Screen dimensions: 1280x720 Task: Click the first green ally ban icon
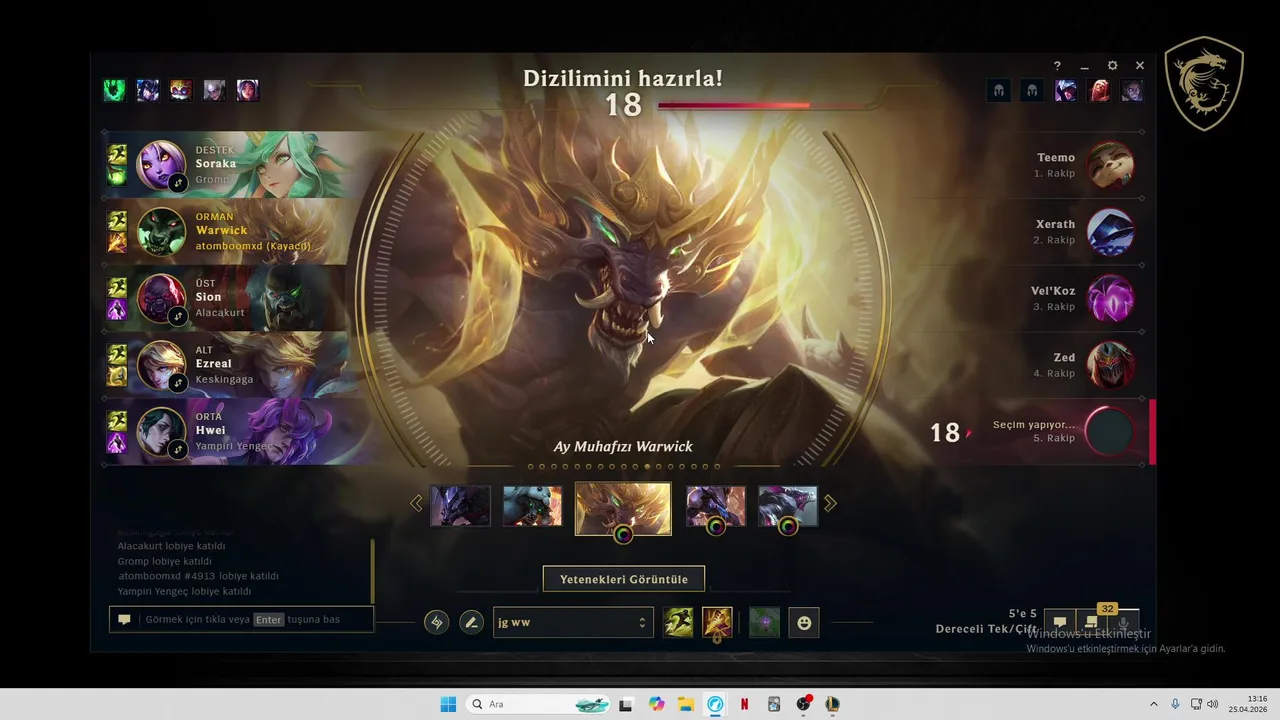tap(114, 91)
